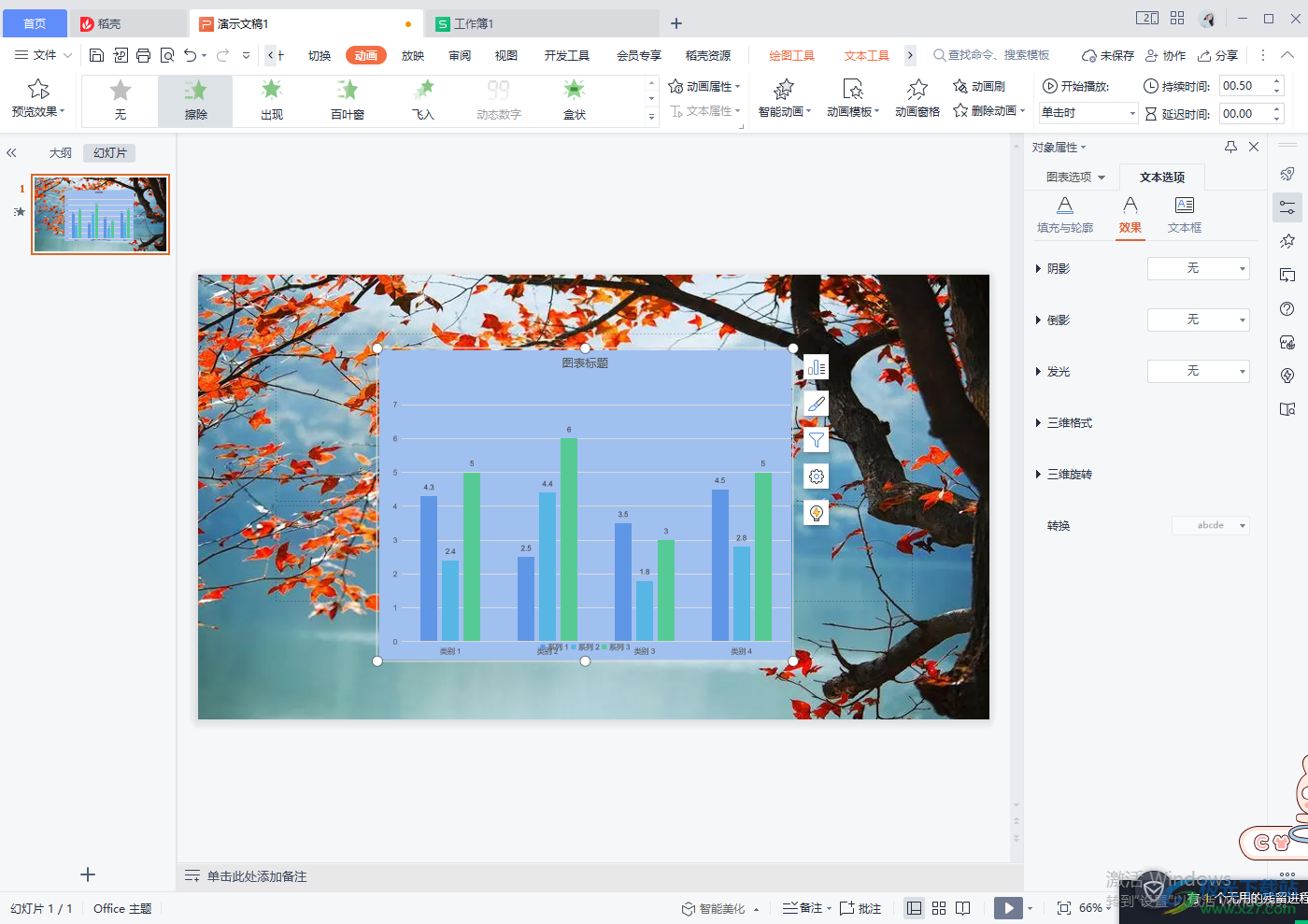Click 协作 collaborate button
The image size is (1308, 924).
[1166, 55]
